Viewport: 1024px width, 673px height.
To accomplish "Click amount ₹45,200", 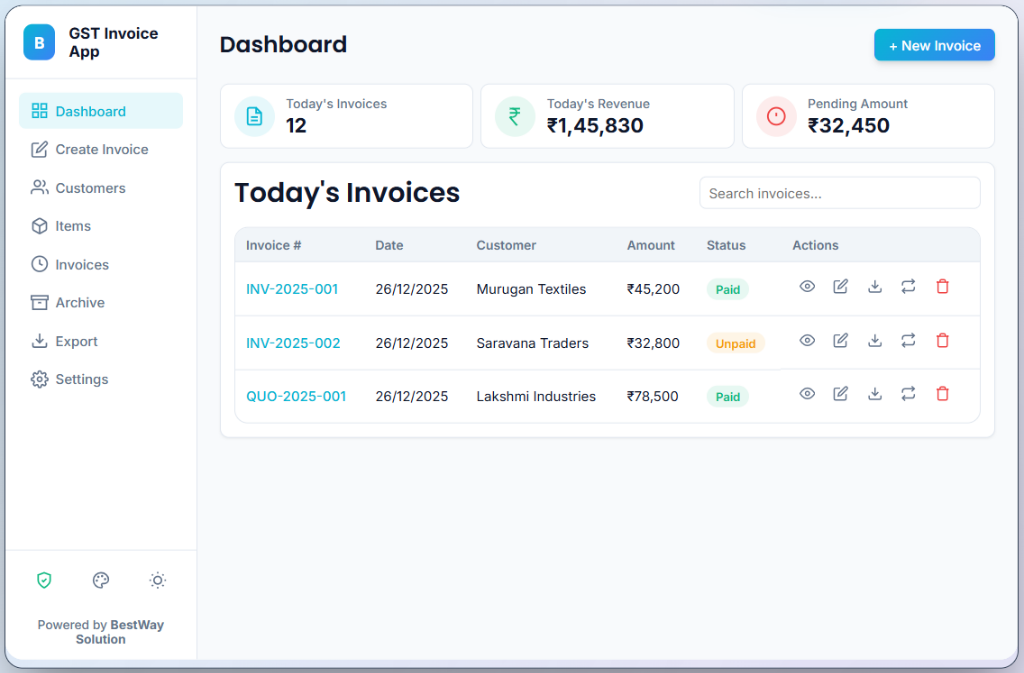I will coord(653,289).
